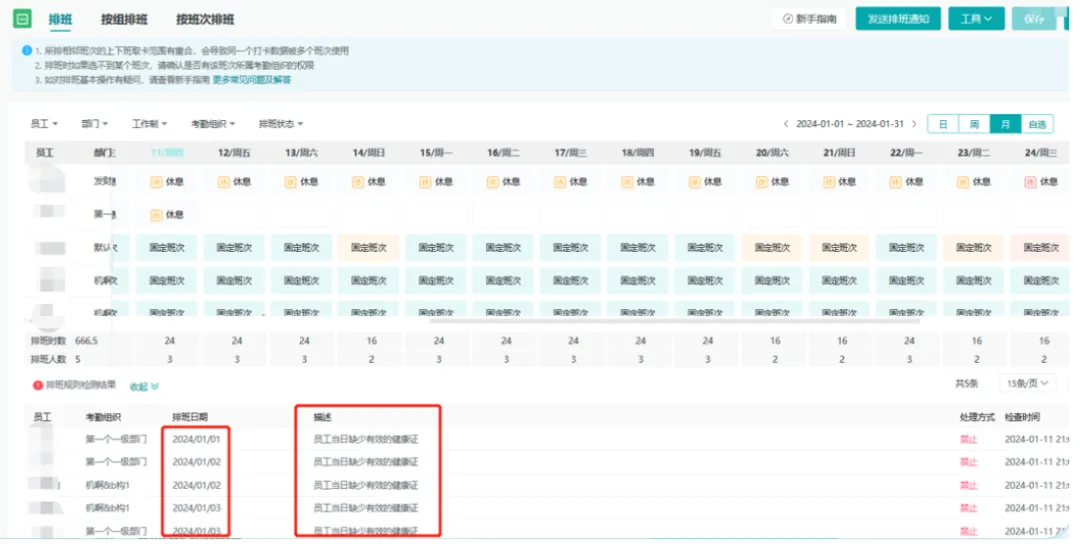
Task: Click the 处理方式 column header
Action: tap(977, 417)
